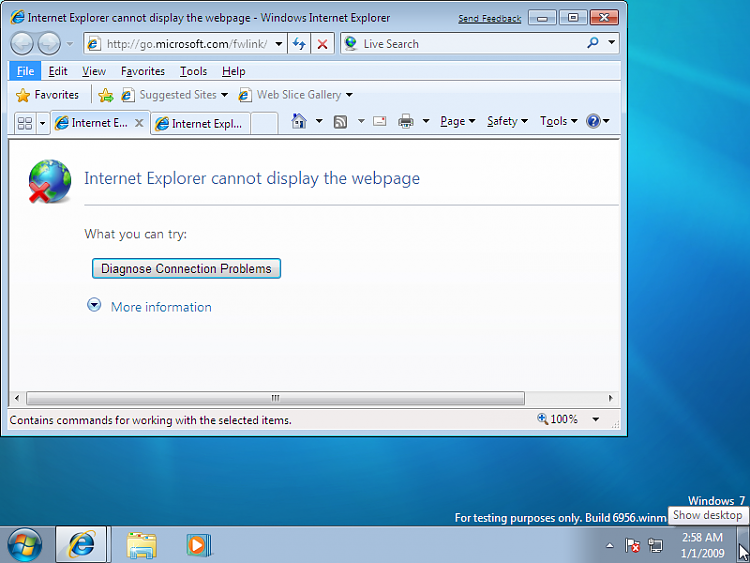750x563 pixels.
Task: Click the globe with red X error icon
Action: (x=50, y=181)
